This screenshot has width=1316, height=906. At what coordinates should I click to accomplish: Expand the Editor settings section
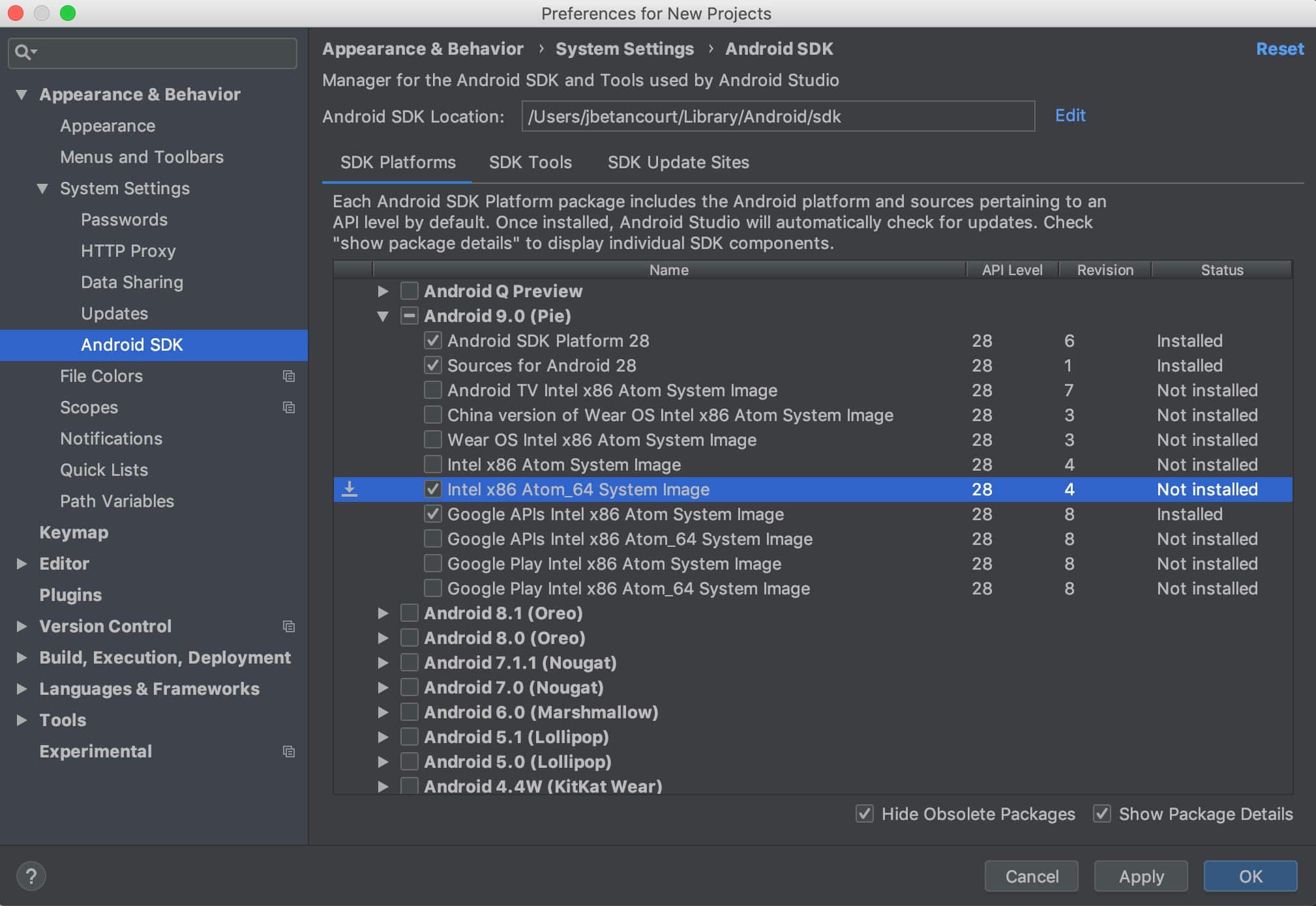pos(22,564)
